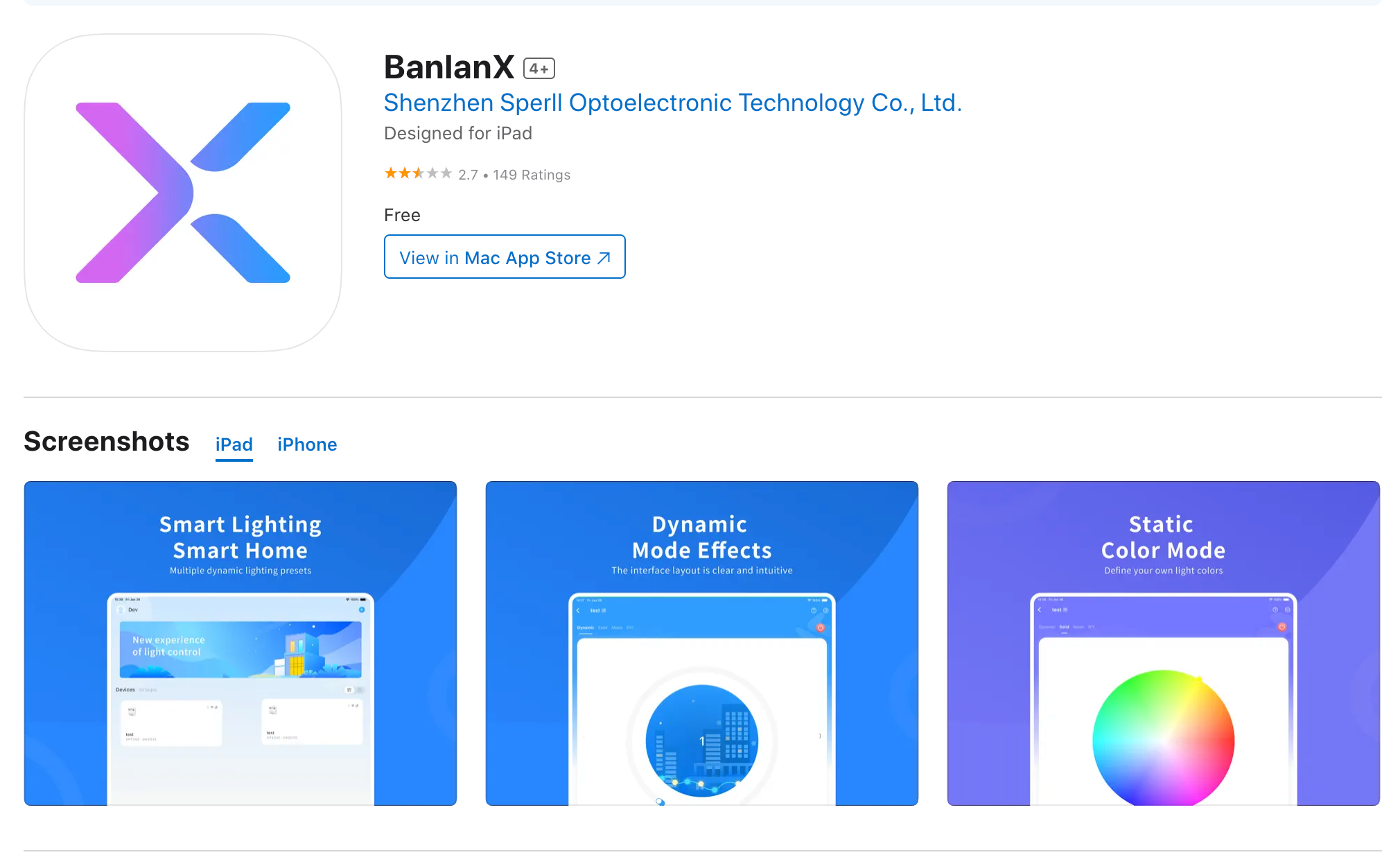This screenshot has height=857, width=1400.
Task: Click the 4+ age rating badge
Action: (539, 68)
